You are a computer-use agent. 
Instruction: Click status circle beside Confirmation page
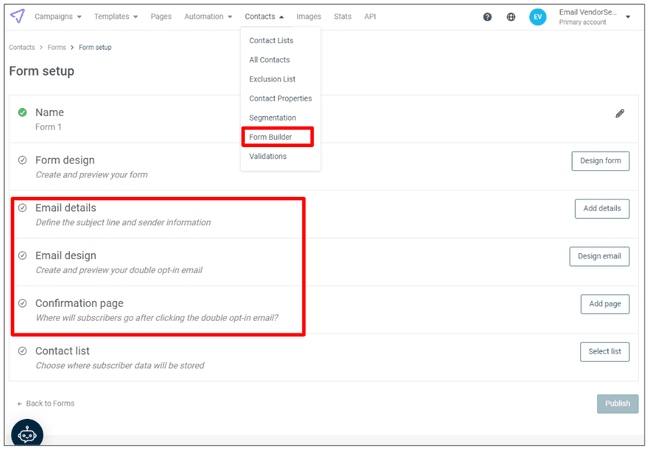(x=22, y=303)
